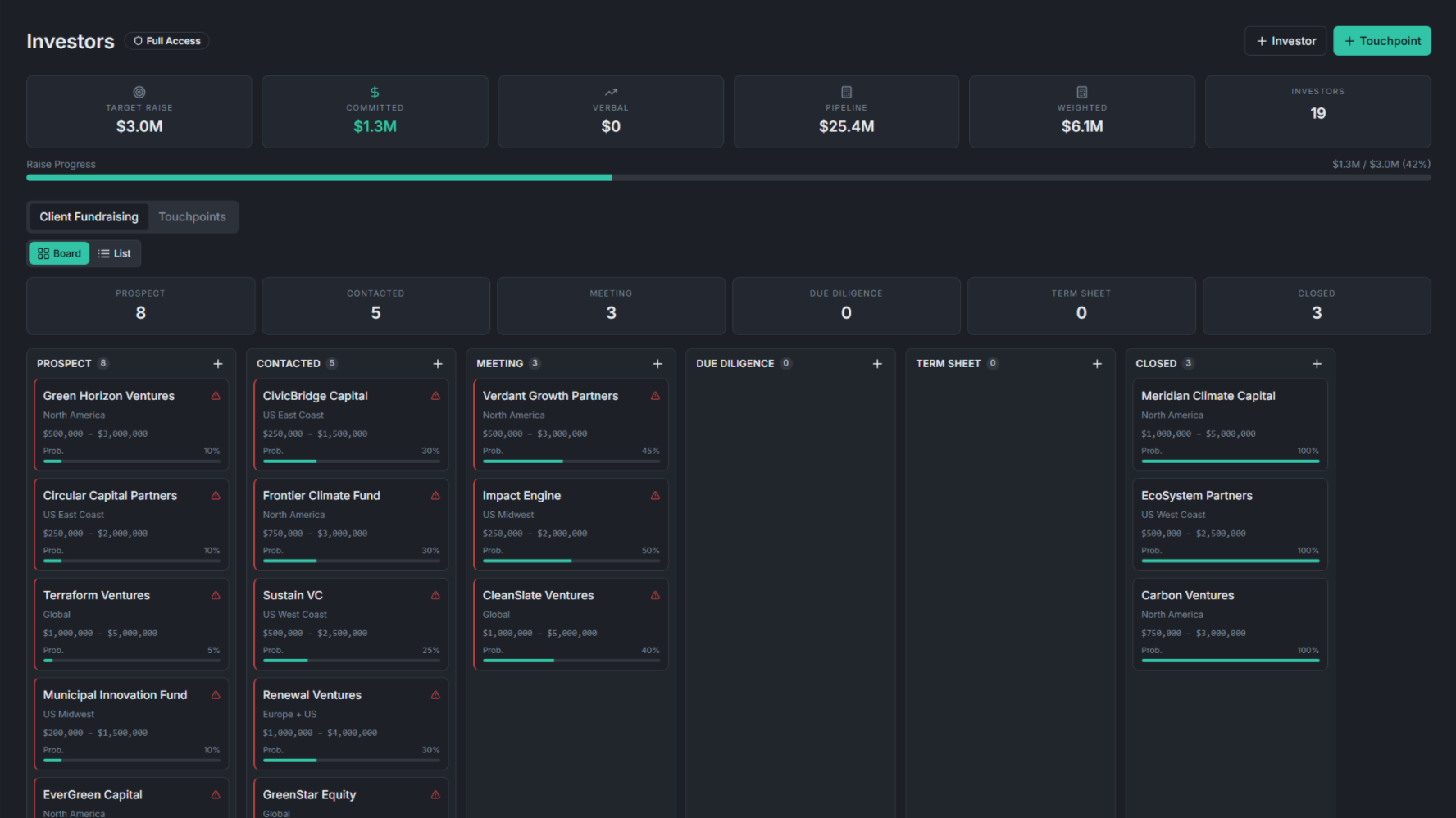1456x818 pixels.
Task: Open the Client Fundraising tab
Action: tap(89, 217)
